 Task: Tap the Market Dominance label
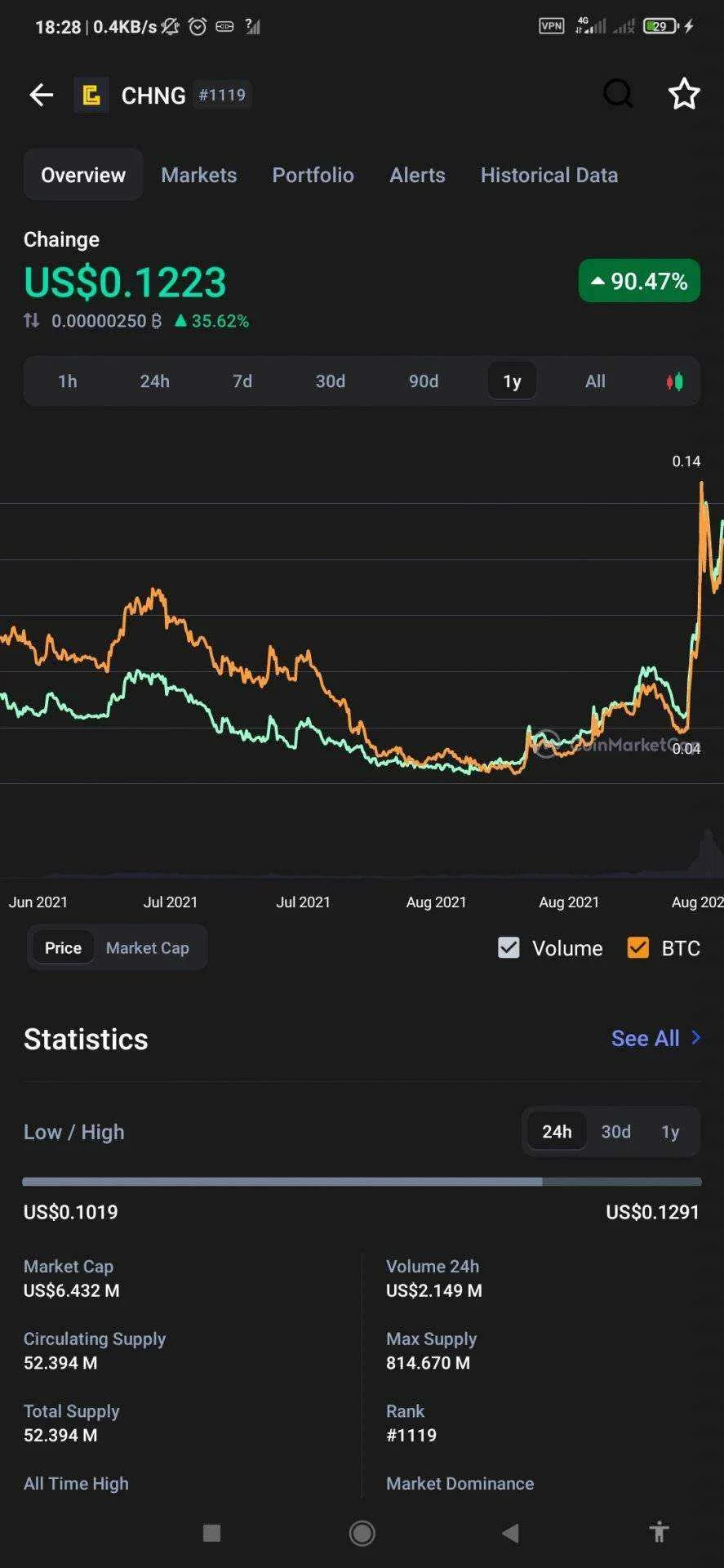tap(460, 1483)
